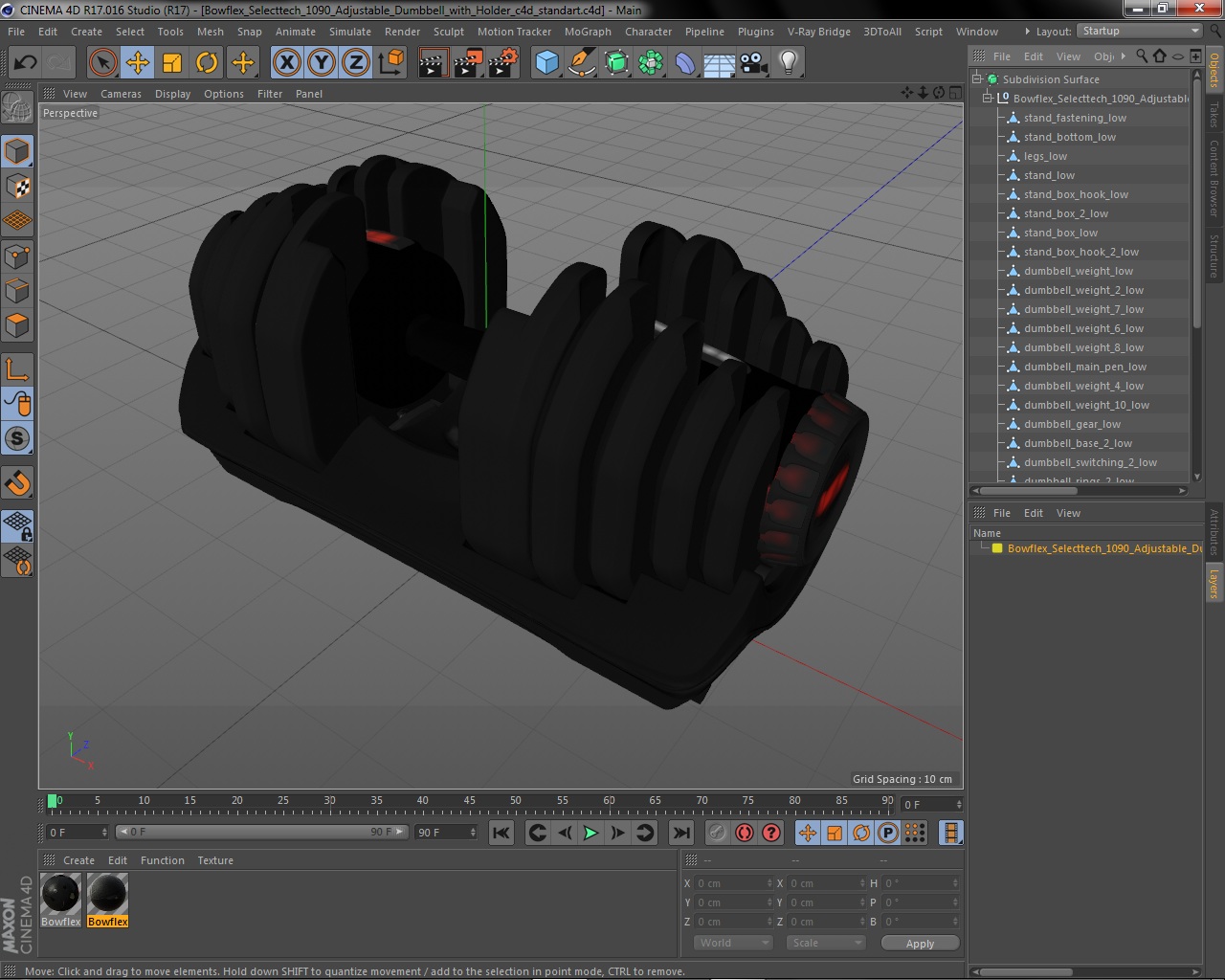Viewport: 1225px width, 980px height.
Task: Open the MoGraph menu
Action: tap(588, 32)
